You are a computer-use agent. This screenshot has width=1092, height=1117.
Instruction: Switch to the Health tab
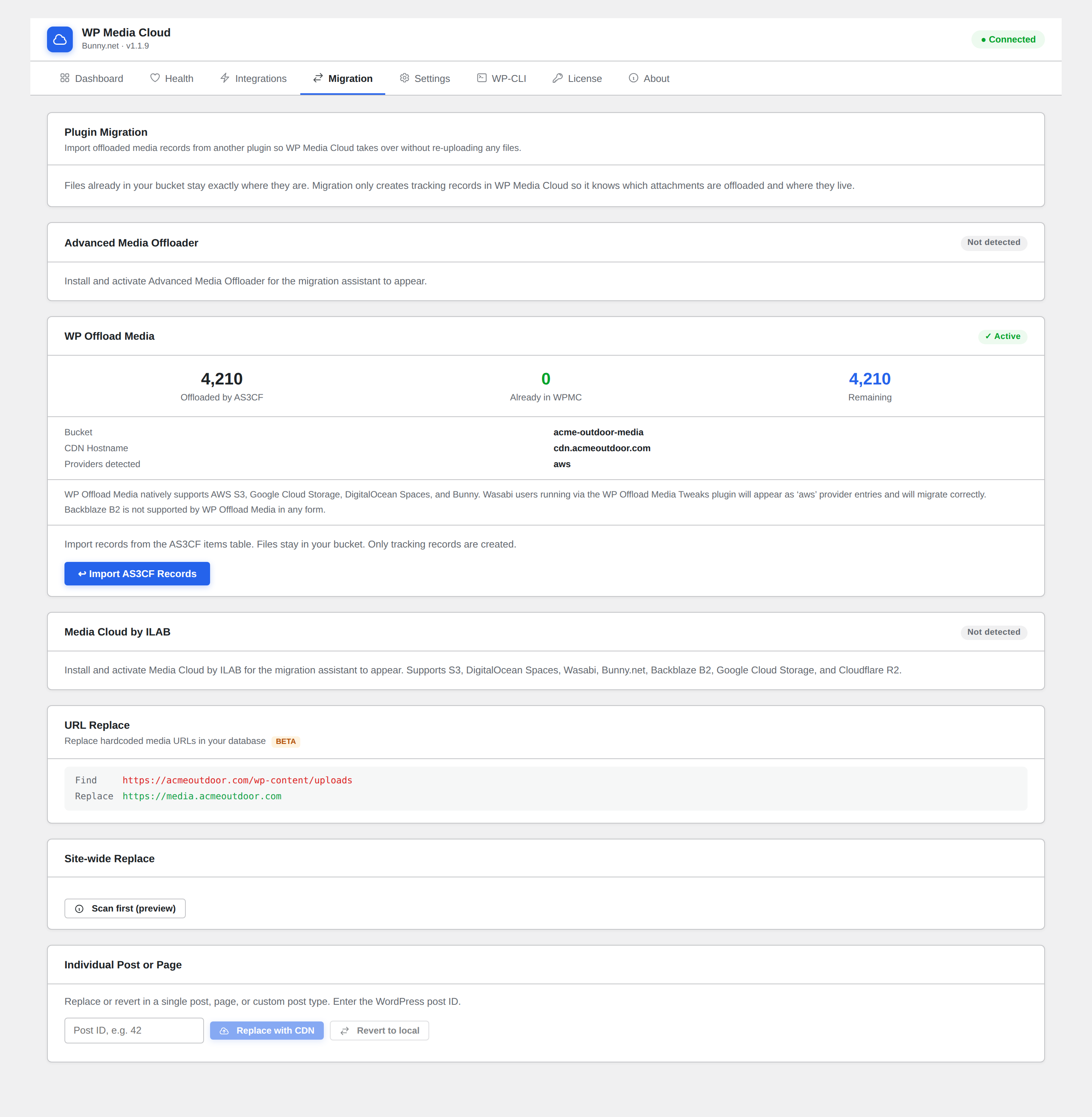coord(171,78)
